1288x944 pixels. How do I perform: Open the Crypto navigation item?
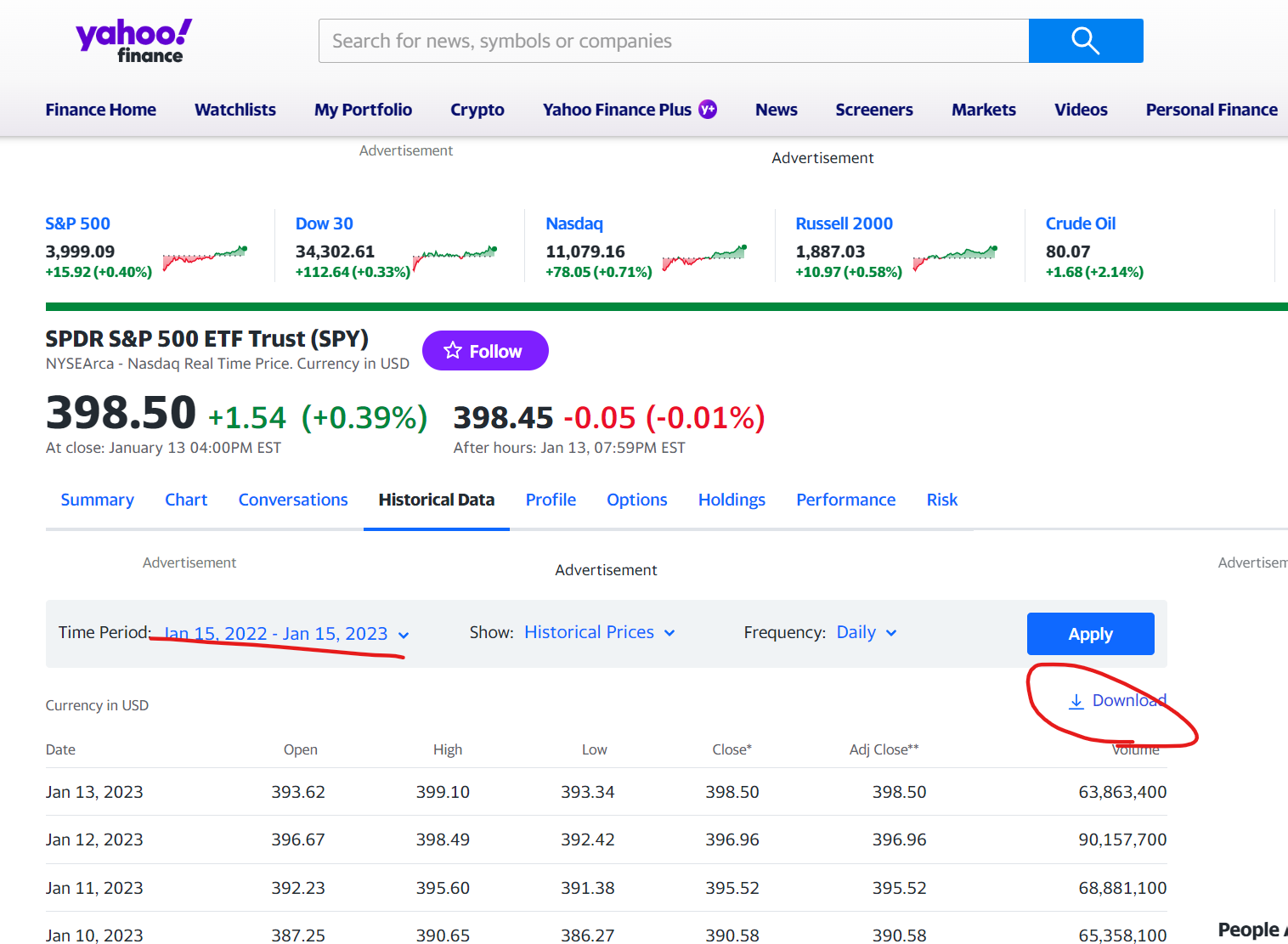point(477,110)
